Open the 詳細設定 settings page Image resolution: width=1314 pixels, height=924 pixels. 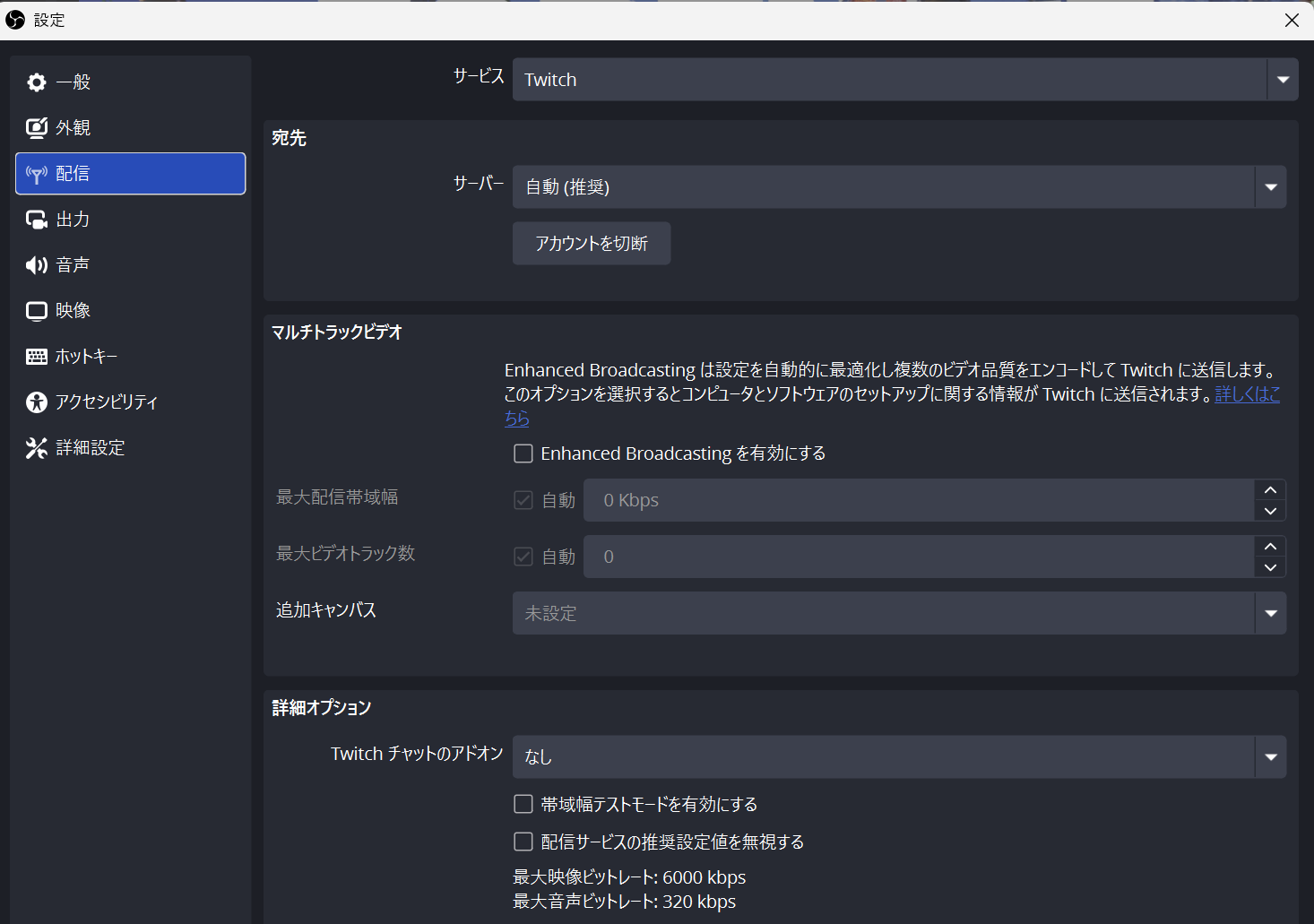pyautogui.click(x=131, y=448)
